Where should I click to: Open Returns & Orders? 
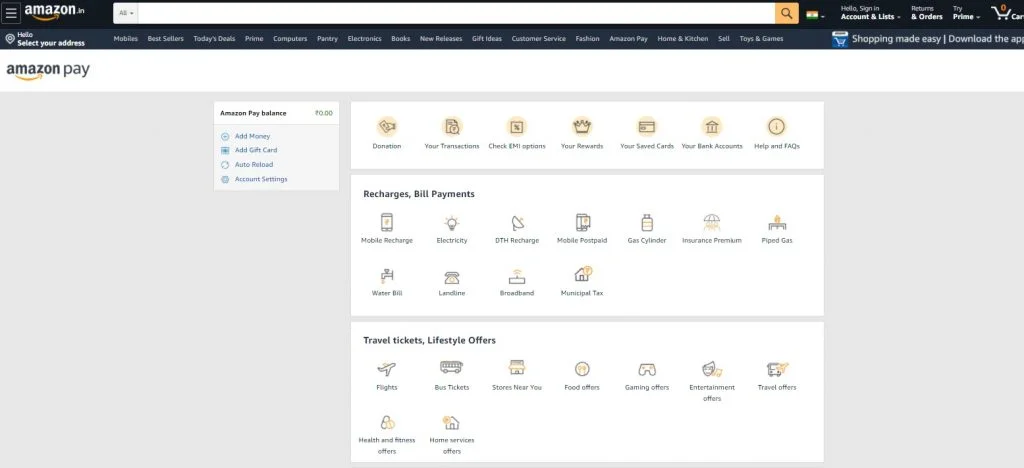927,13
